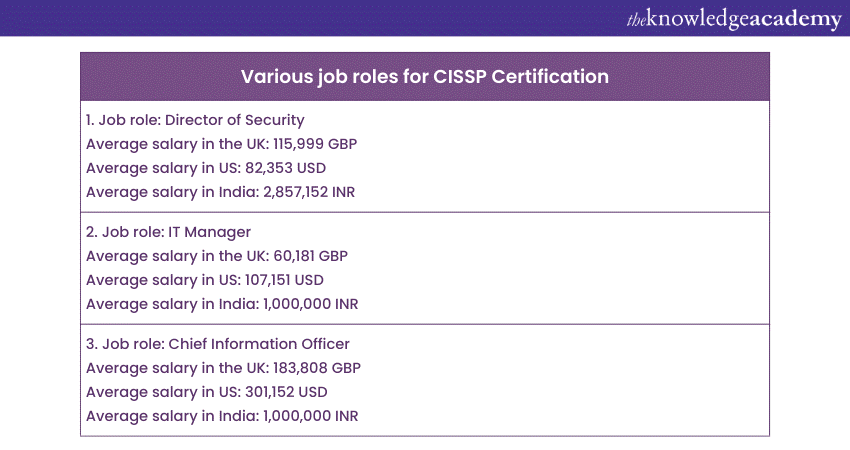Viewport: 850px width, 450px height.
Task: Click the numeral 1 of the first row
Action: (89, 120)
